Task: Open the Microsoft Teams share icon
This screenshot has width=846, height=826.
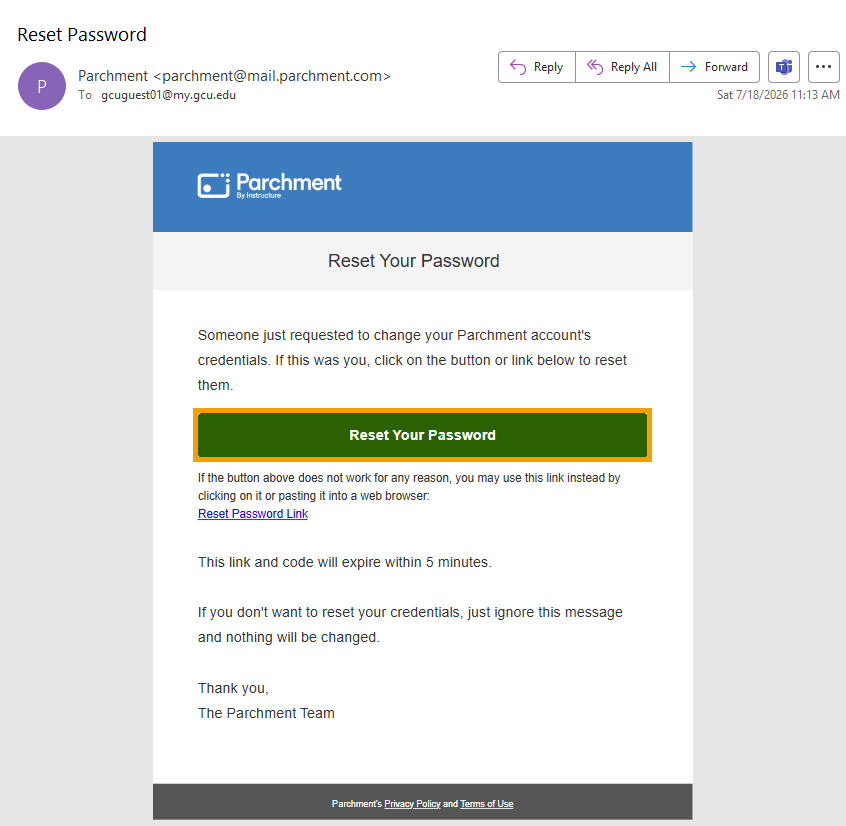Action: click(783, 67)
